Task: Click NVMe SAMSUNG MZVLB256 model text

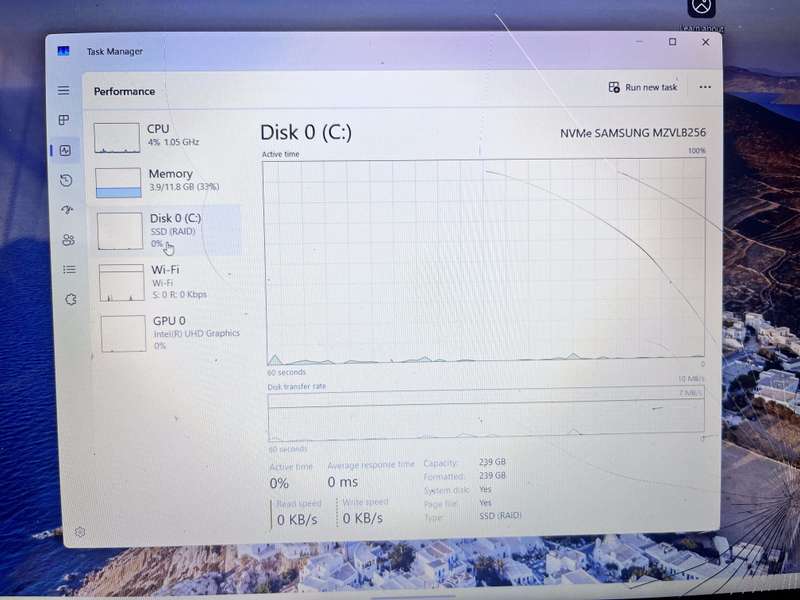Action: coord(633,133)
